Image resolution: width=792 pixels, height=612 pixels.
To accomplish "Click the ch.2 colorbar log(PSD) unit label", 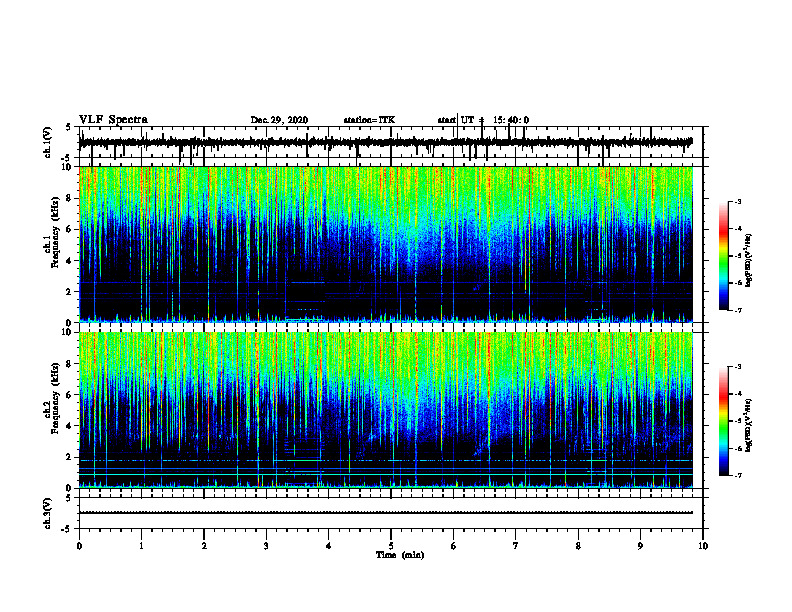I will coord(749,425).
